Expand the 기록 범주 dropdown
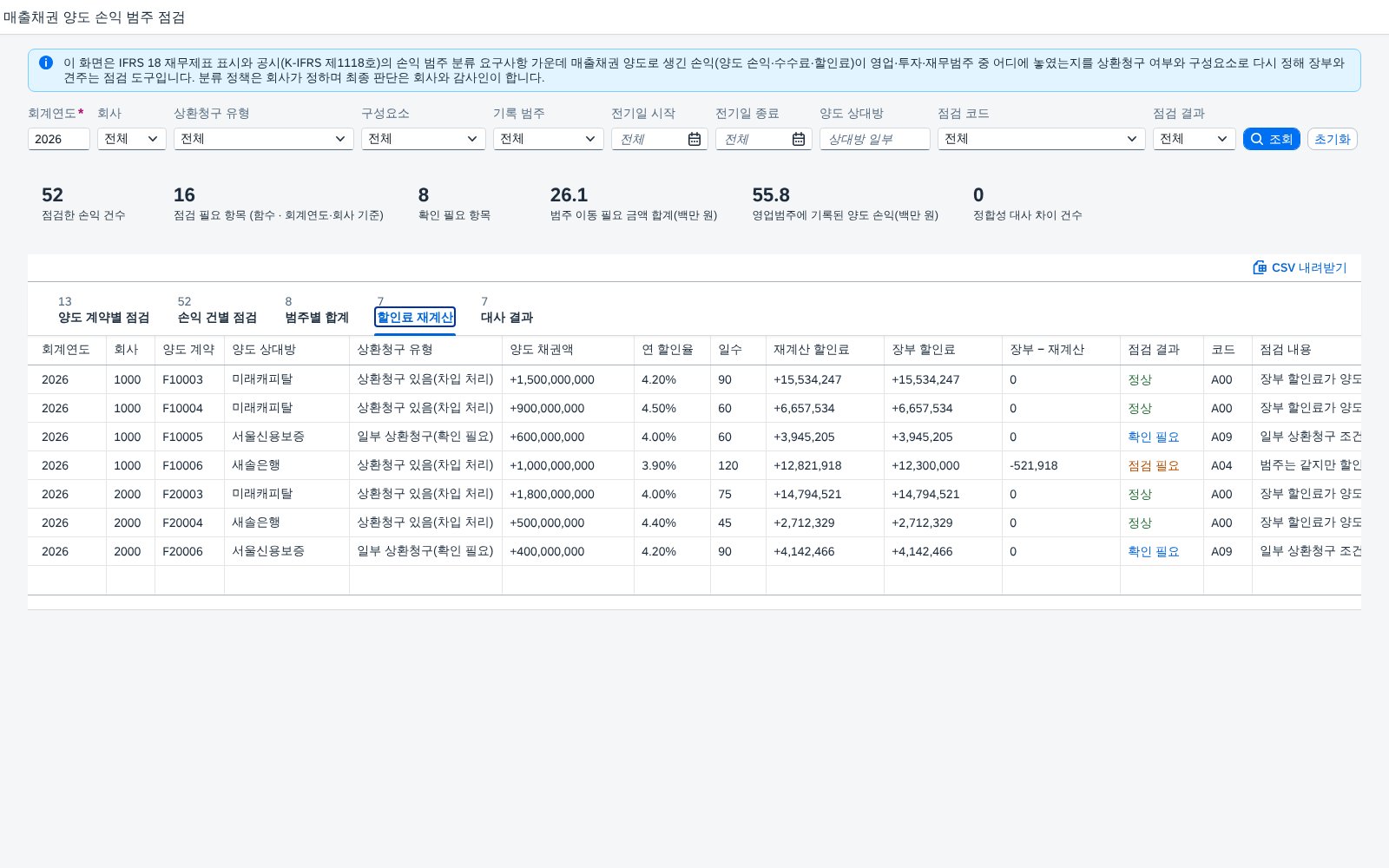 pos(549,139)
